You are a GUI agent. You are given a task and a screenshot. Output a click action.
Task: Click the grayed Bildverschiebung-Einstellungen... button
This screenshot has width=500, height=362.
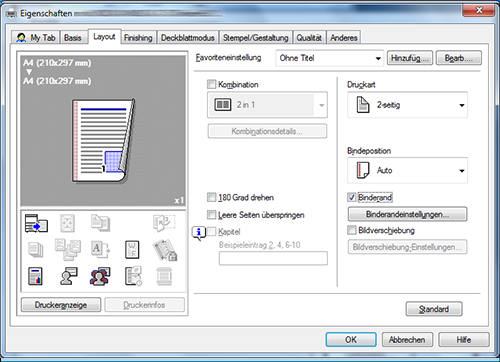[x=407, y=247]
